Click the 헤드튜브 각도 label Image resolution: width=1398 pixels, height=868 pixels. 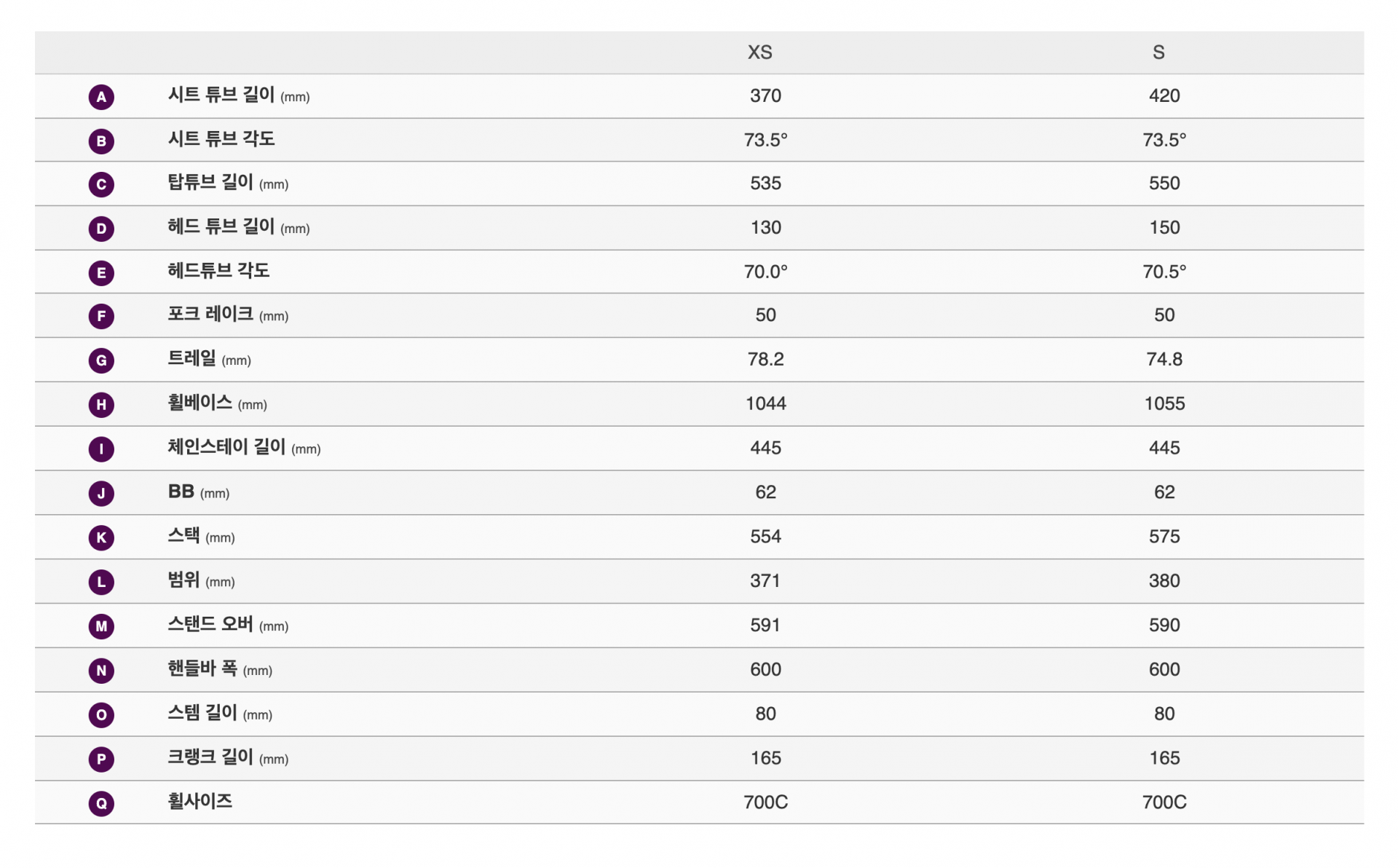(218, 271)
